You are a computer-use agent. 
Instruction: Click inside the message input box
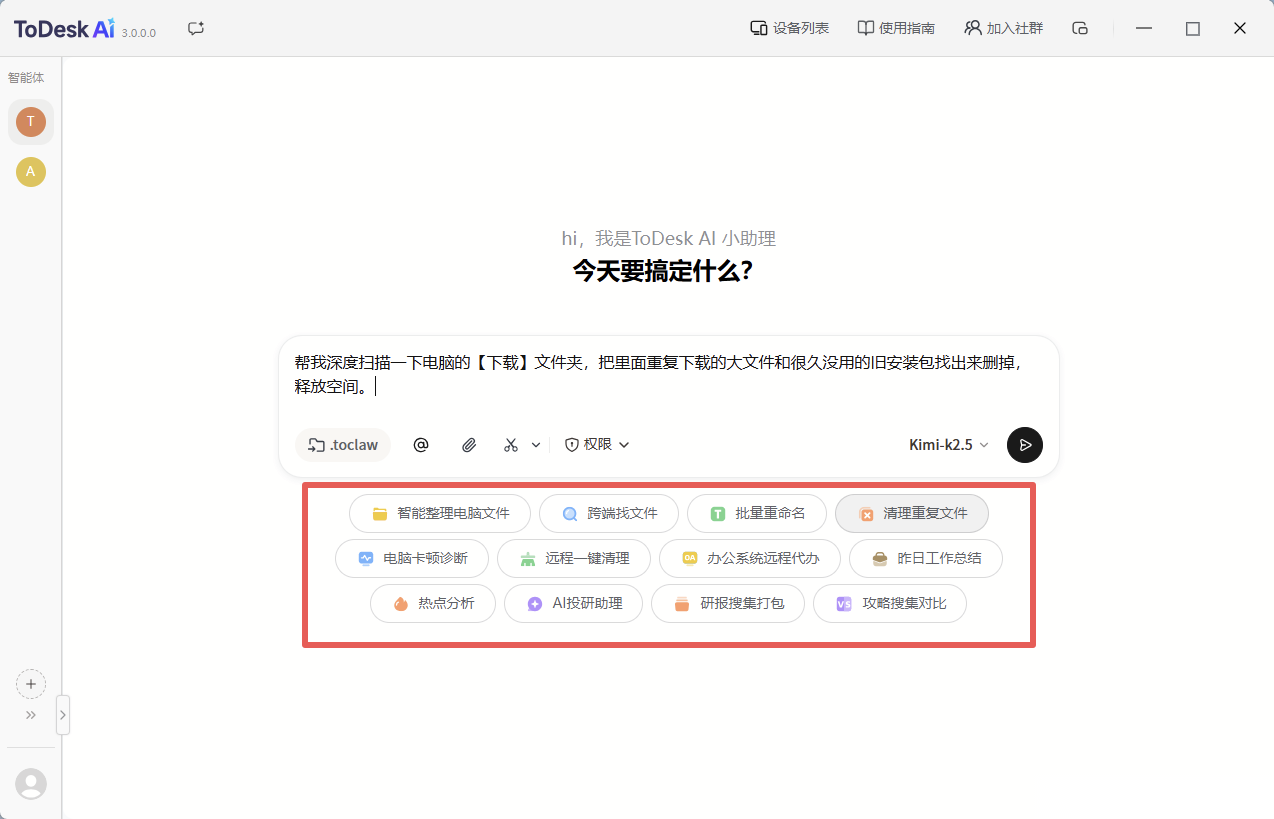[668, 376]
